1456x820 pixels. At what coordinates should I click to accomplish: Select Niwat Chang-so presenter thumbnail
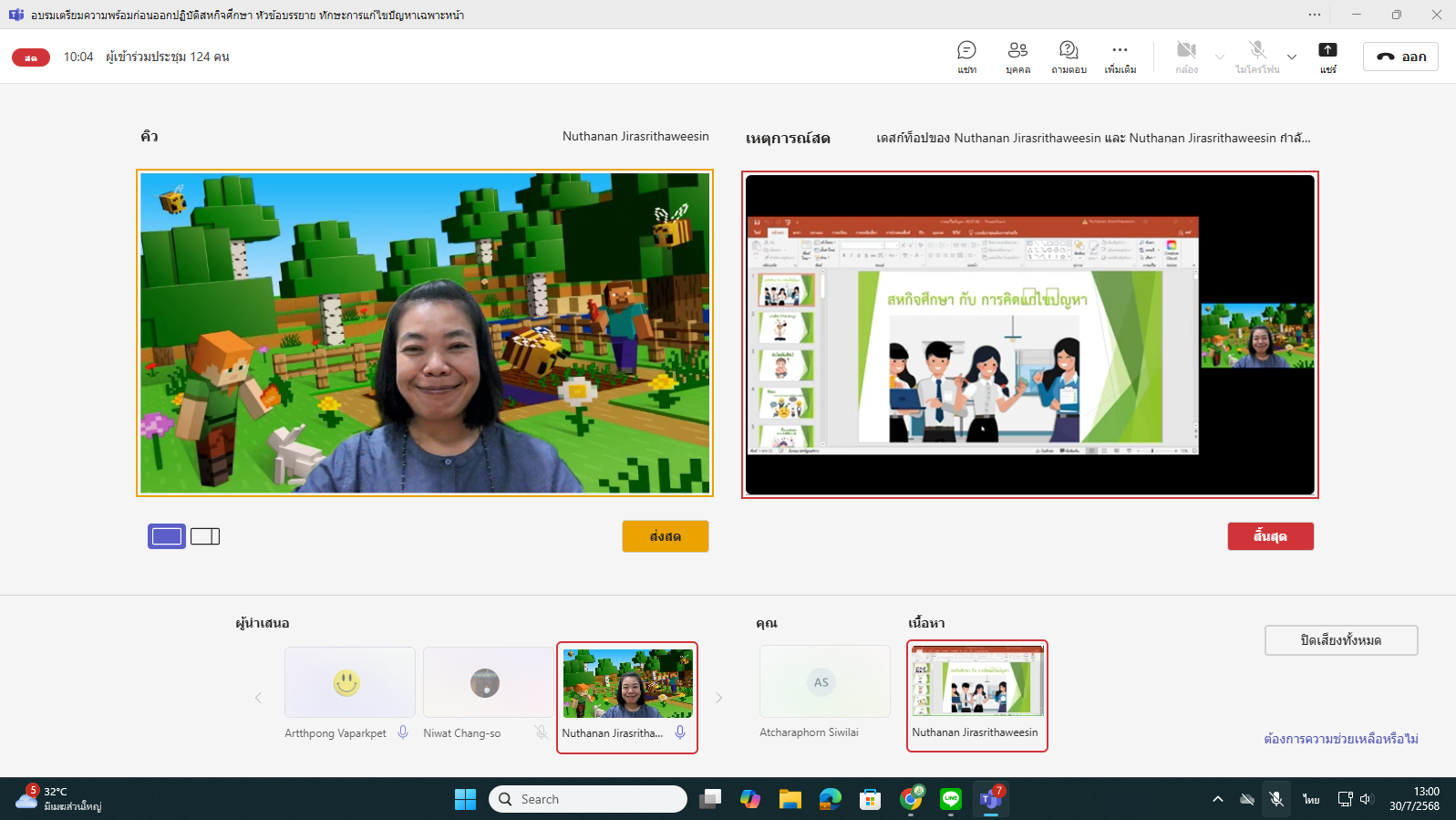point(489,682)
